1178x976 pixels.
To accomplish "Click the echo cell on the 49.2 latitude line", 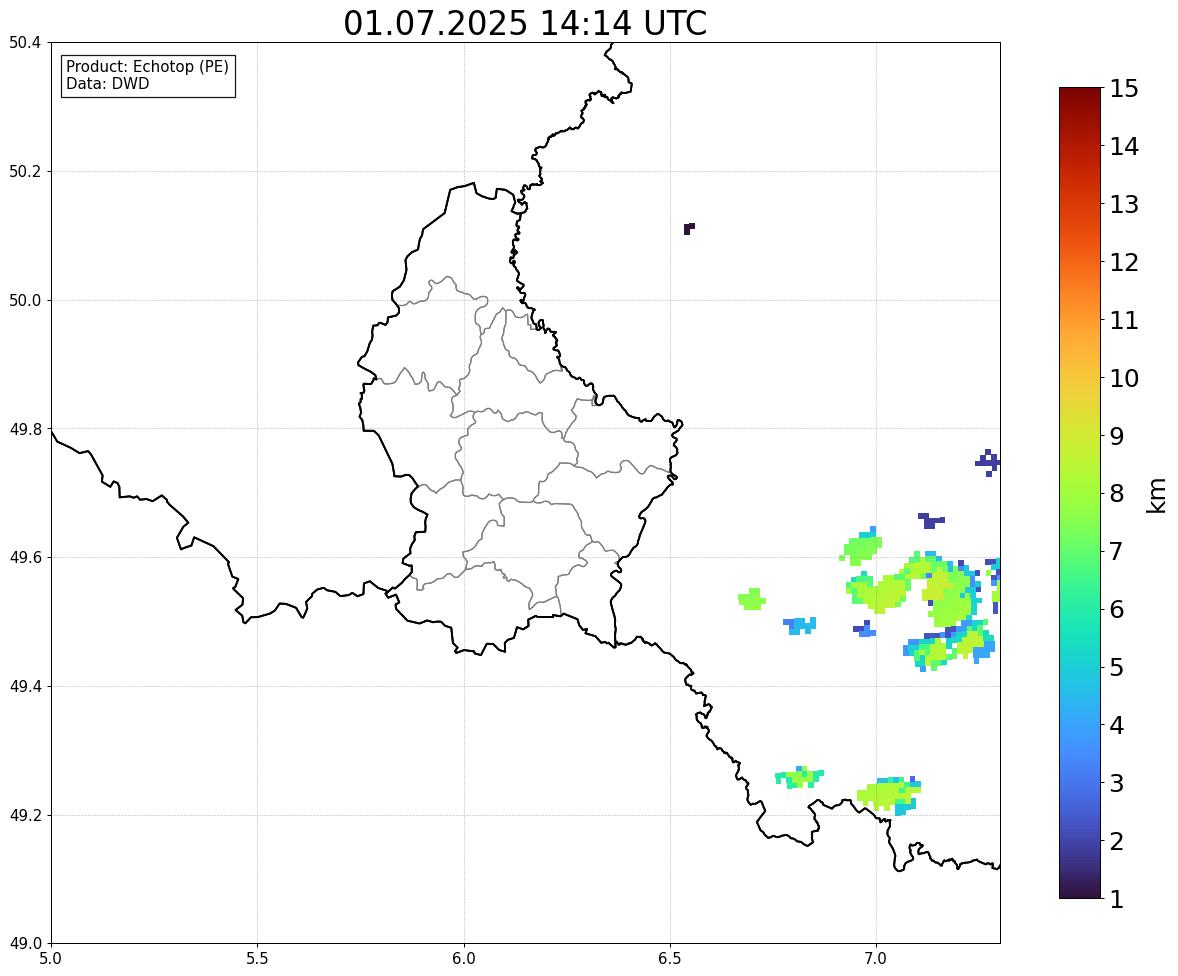I will click(x=890, y=796).
